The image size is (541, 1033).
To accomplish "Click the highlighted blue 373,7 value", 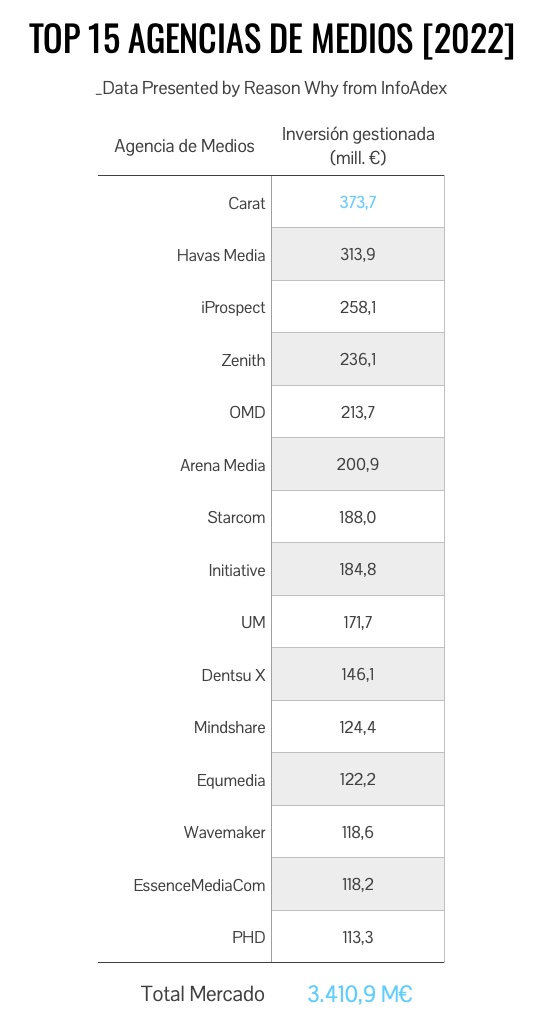I will [358, 202].
